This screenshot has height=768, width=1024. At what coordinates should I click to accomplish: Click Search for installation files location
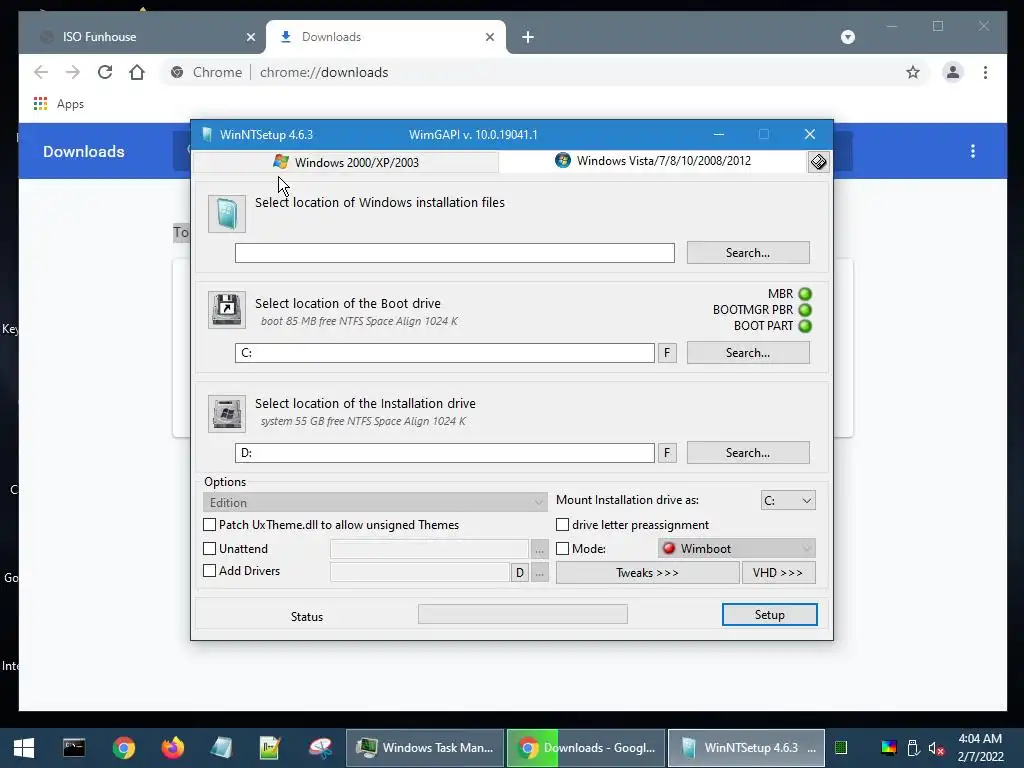click(748, 253)
